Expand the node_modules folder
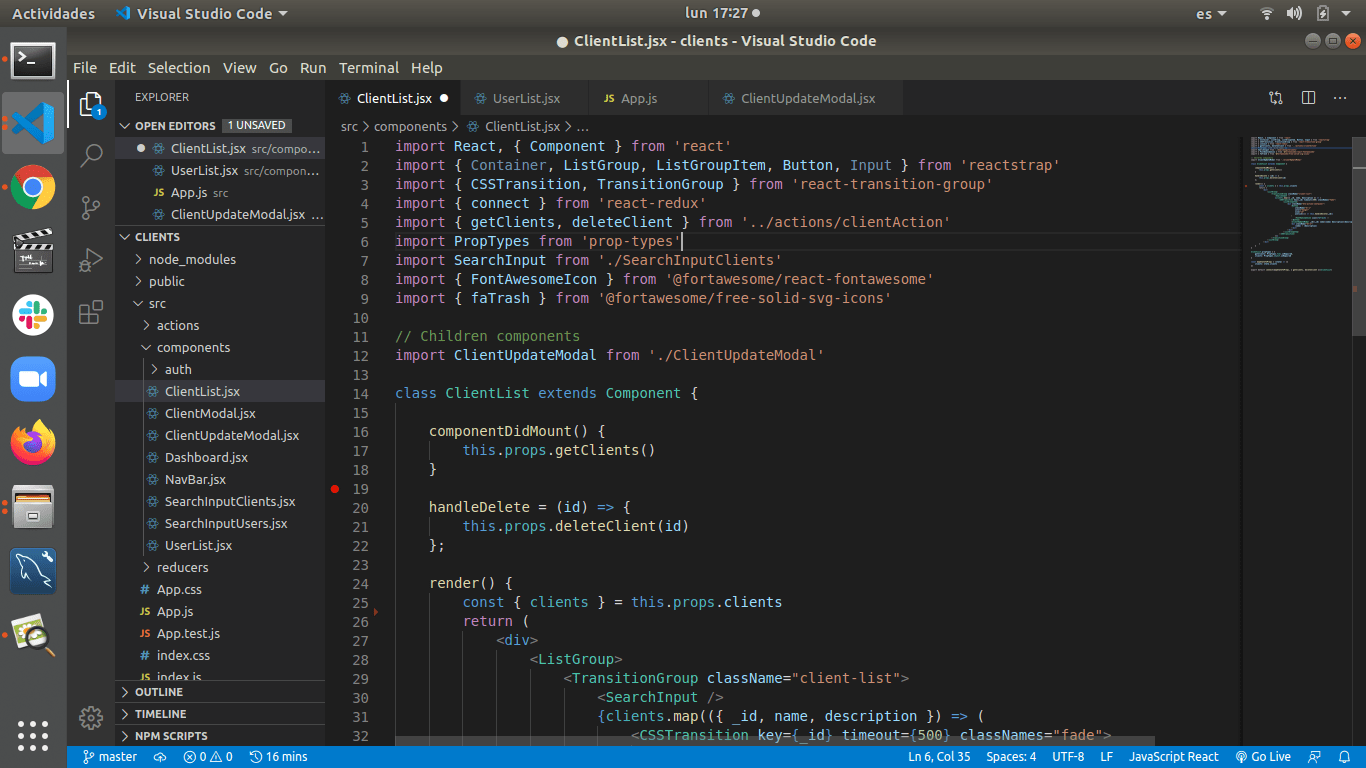This screenshot has height=768, width=1366. tap(192, 259)
